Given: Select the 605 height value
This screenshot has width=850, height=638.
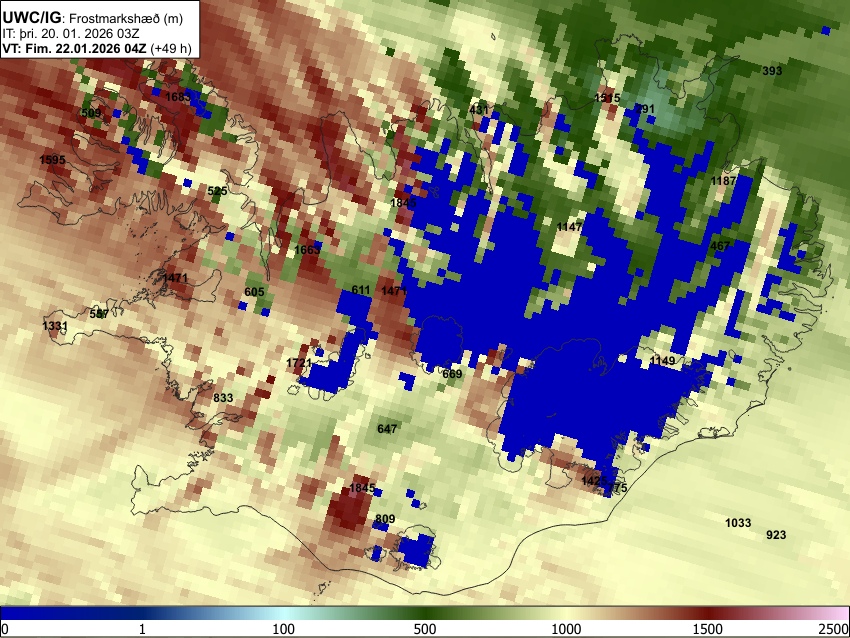Looking at the screenshot, I should coord(254,292).
